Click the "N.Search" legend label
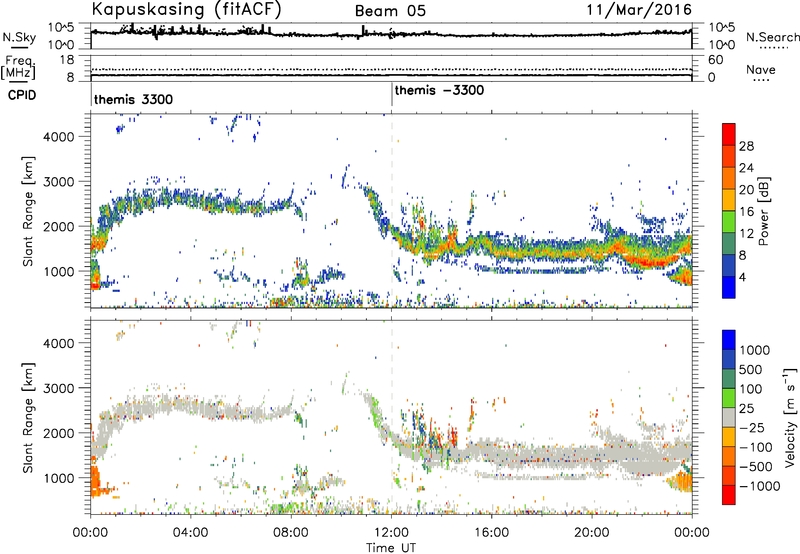Screen dimensions: 800x554 click(x=772, y=37)
